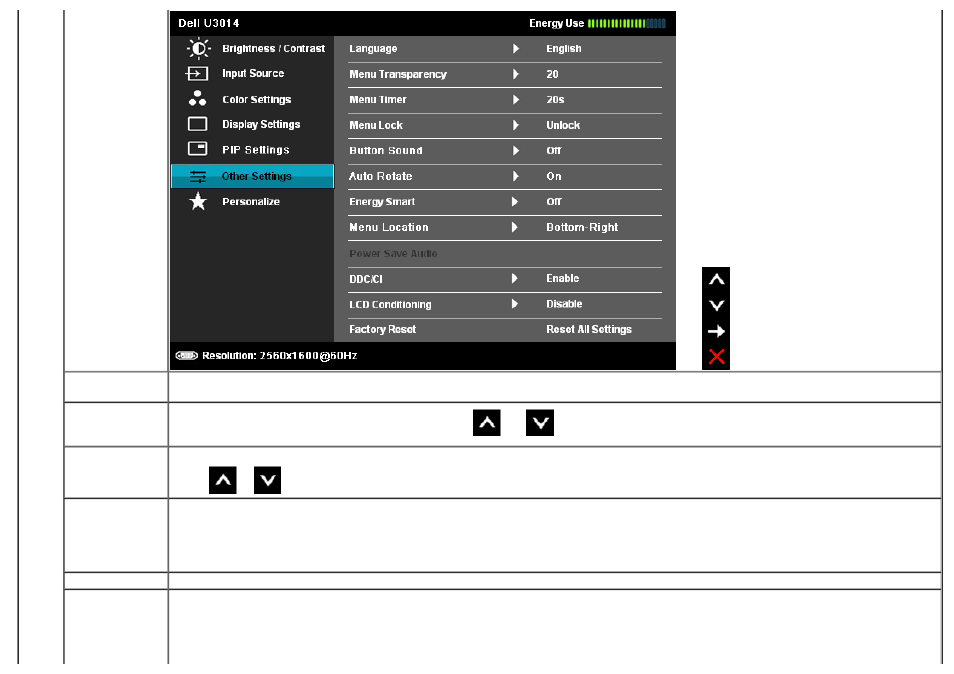Screen dimensions: 954x674
Task: Toggle the Auto Rotate On value
Action: click(x=554, y=176)
